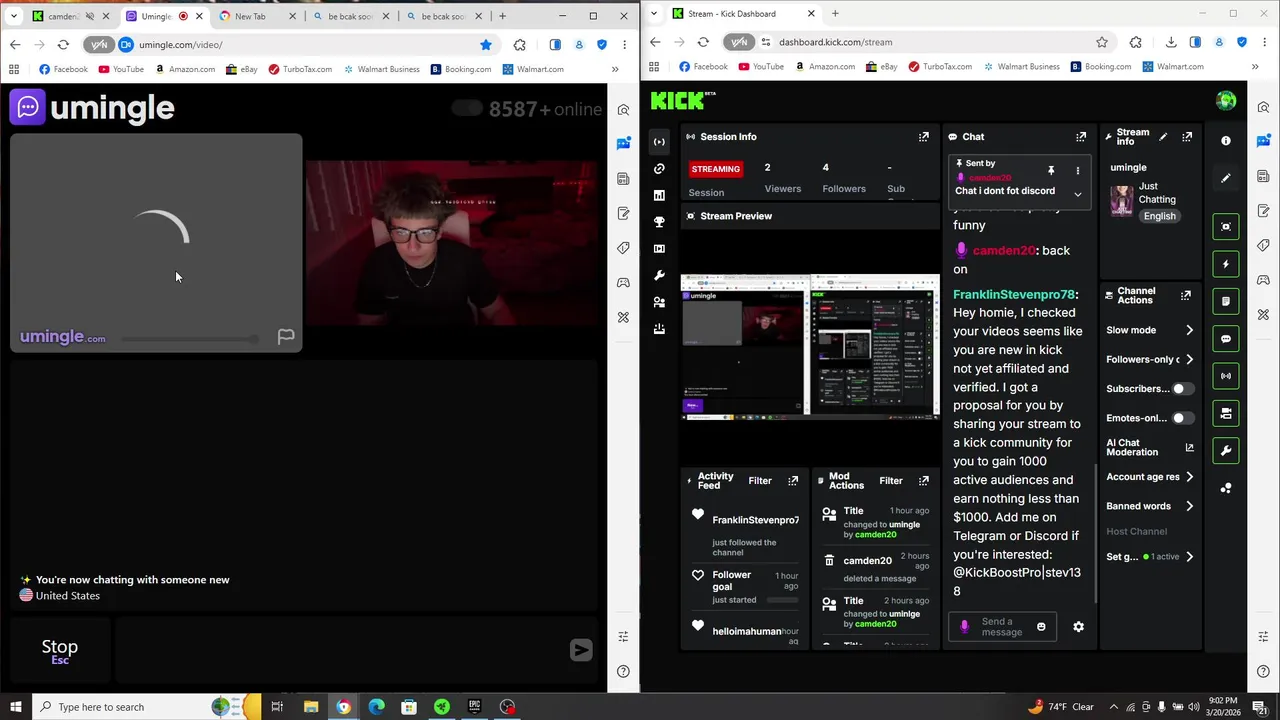Pop out the Mod Actions panel

[x=924, y=481]
